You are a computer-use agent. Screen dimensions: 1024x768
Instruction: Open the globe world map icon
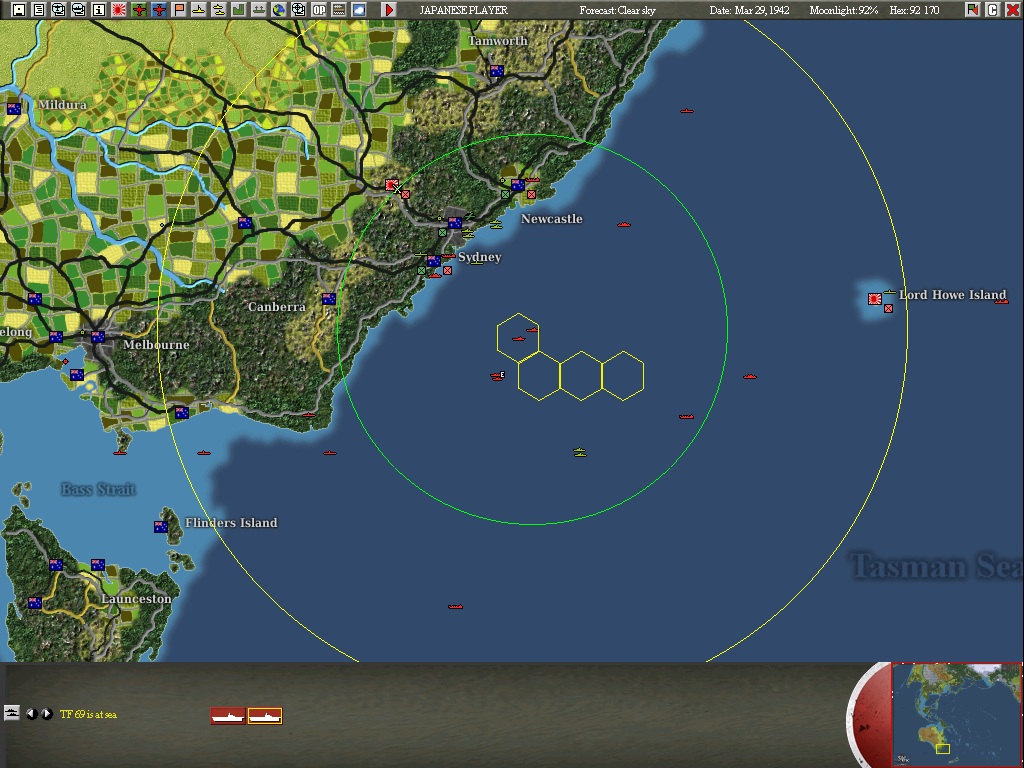tap(279, 9)
